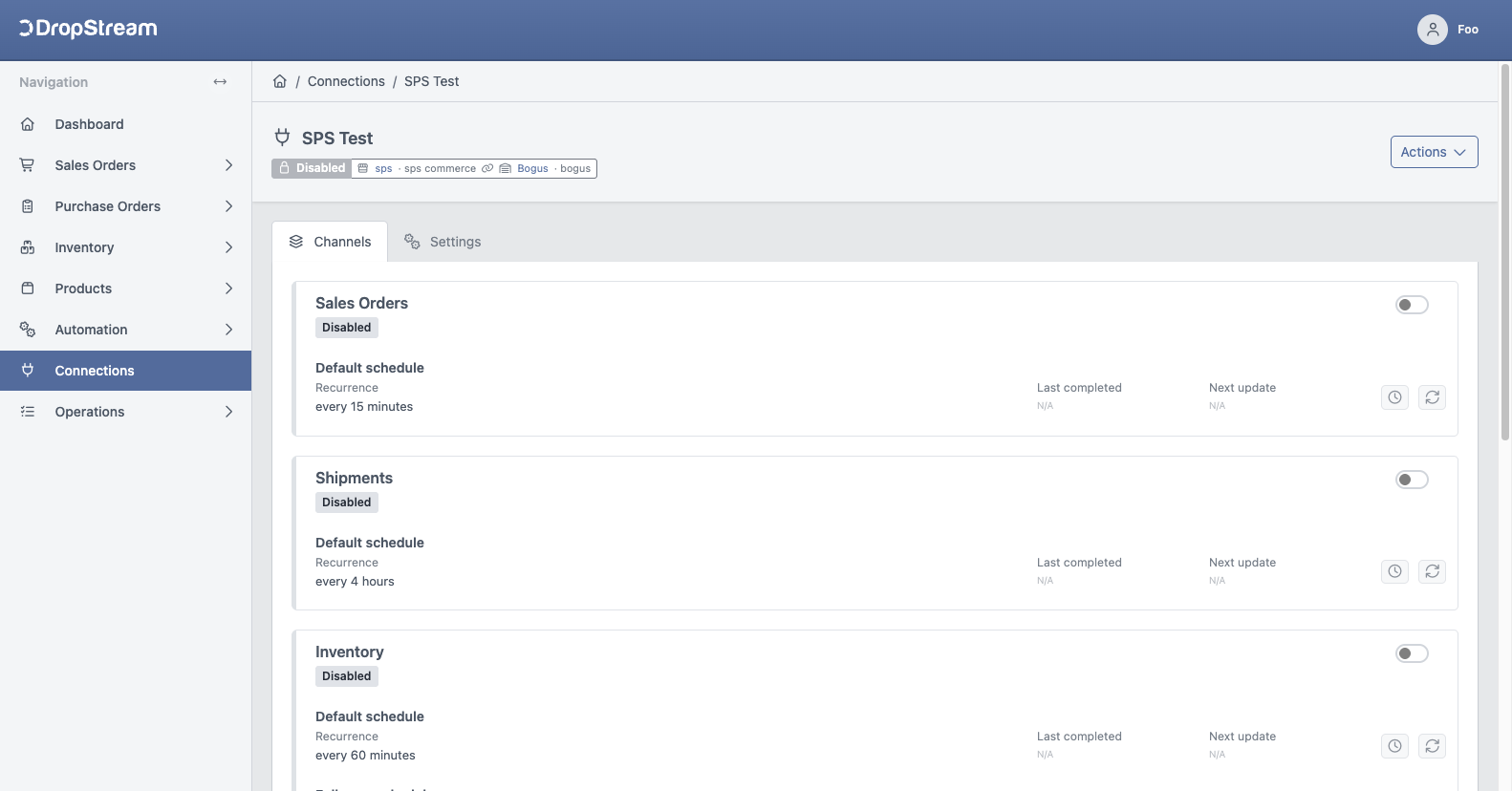Screen dimensions: 1512x791
Task: Click the plug icon beside SPS Test title
Action: click(282, 138)
